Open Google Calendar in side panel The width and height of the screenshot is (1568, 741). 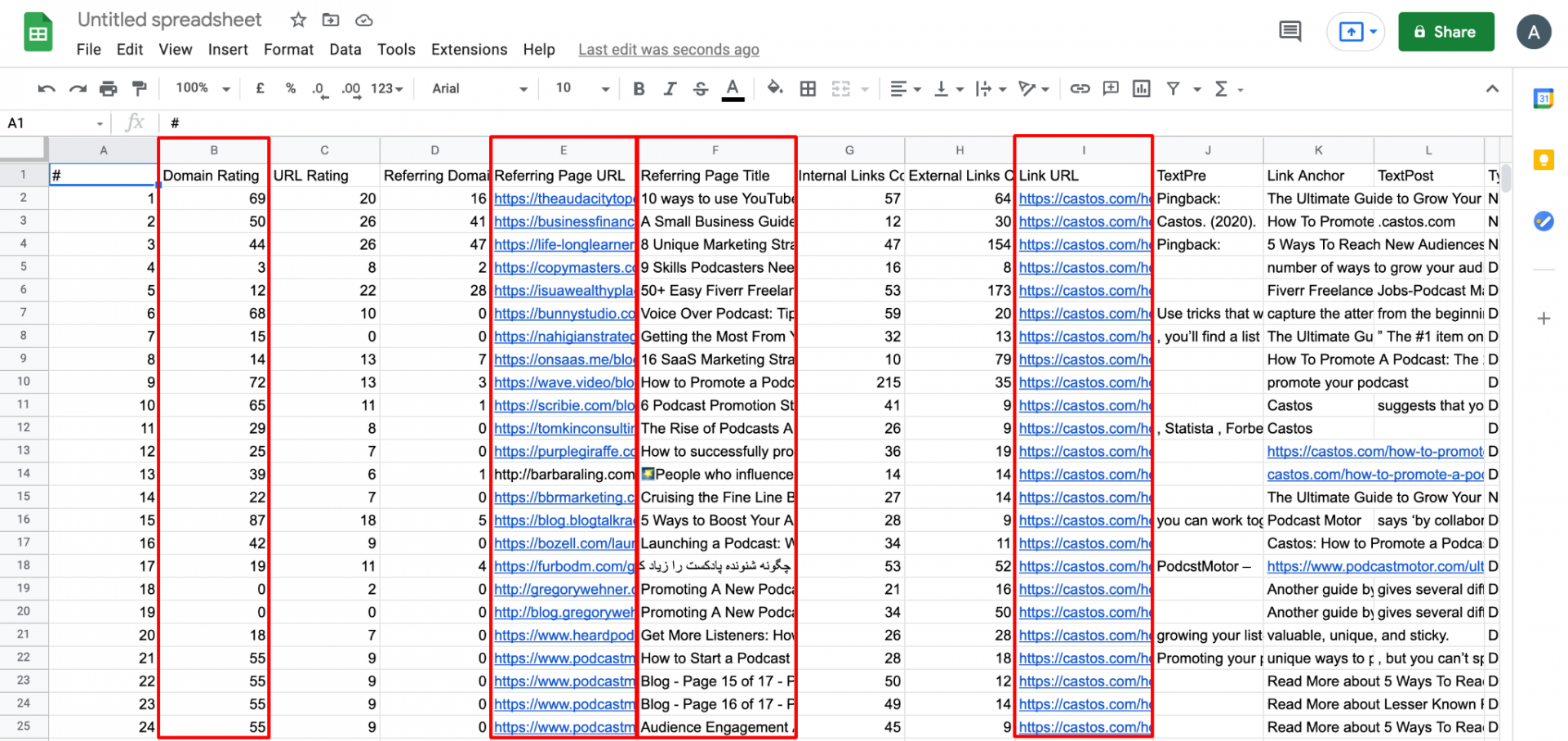click(1543, 98)
